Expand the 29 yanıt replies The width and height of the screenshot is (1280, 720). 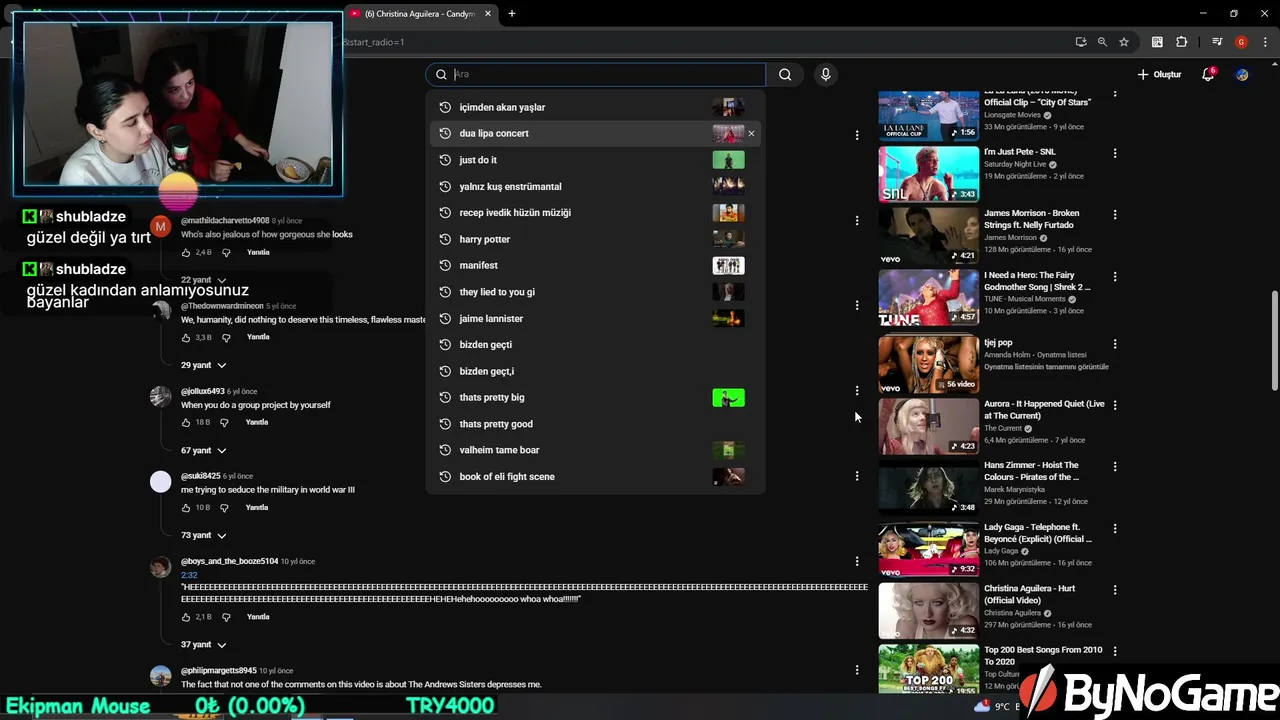pyautogui.click(x=203, y=365)
